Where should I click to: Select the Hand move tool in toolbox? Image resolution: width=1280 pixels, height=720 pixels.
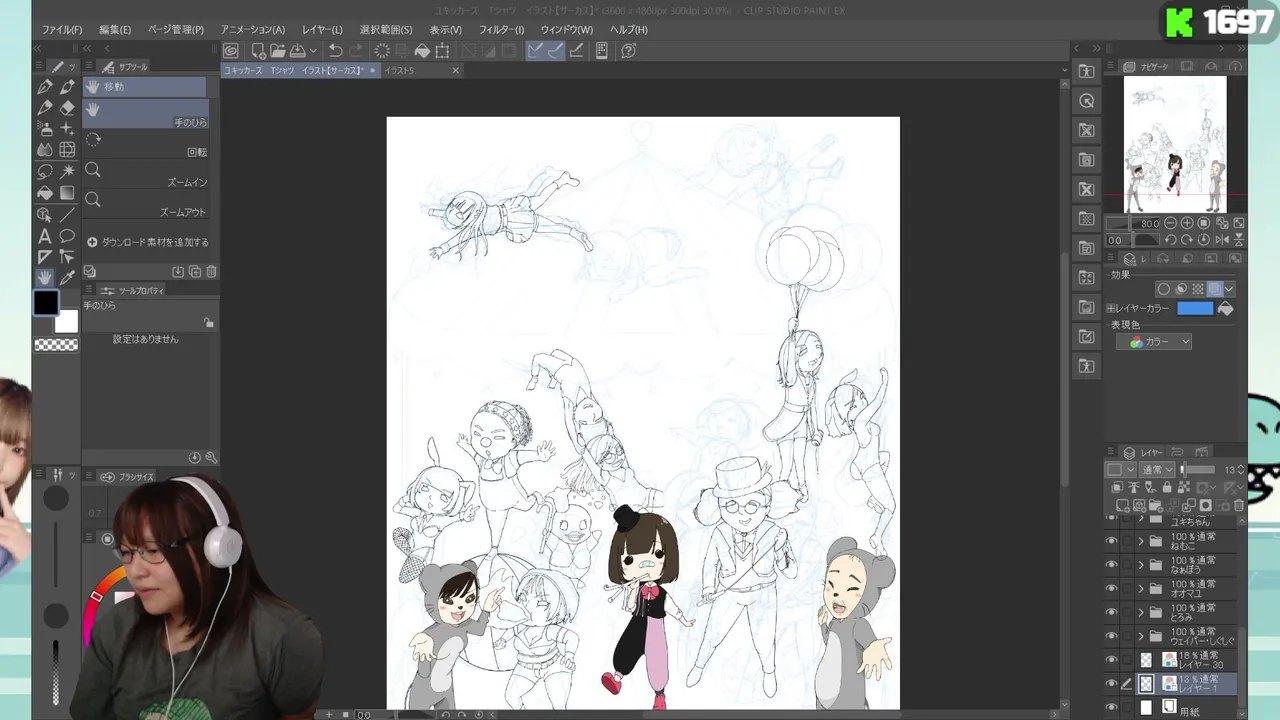coord(45,278)
